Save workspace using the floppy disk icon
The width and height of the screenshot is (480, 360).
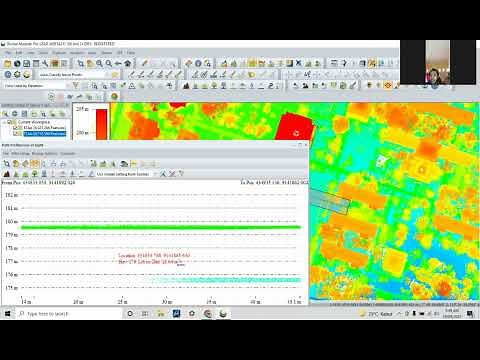26,63
